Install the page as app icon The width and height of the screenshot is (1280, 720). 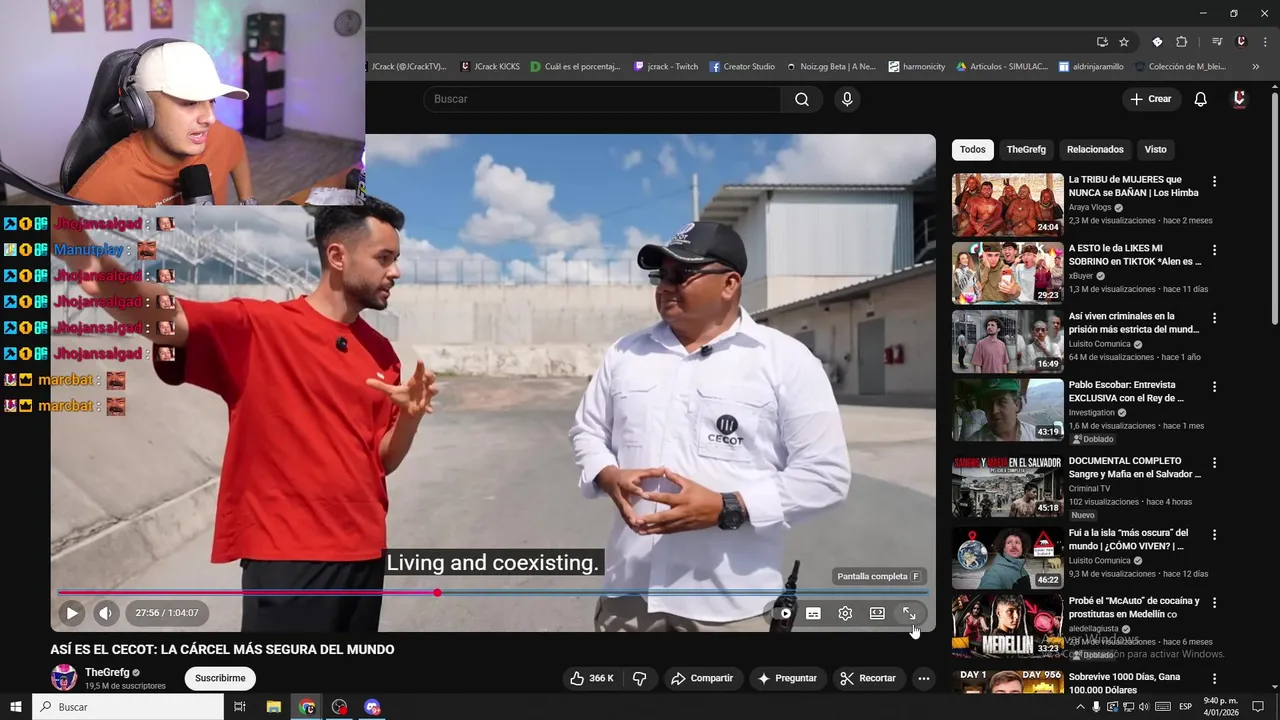1102,42
